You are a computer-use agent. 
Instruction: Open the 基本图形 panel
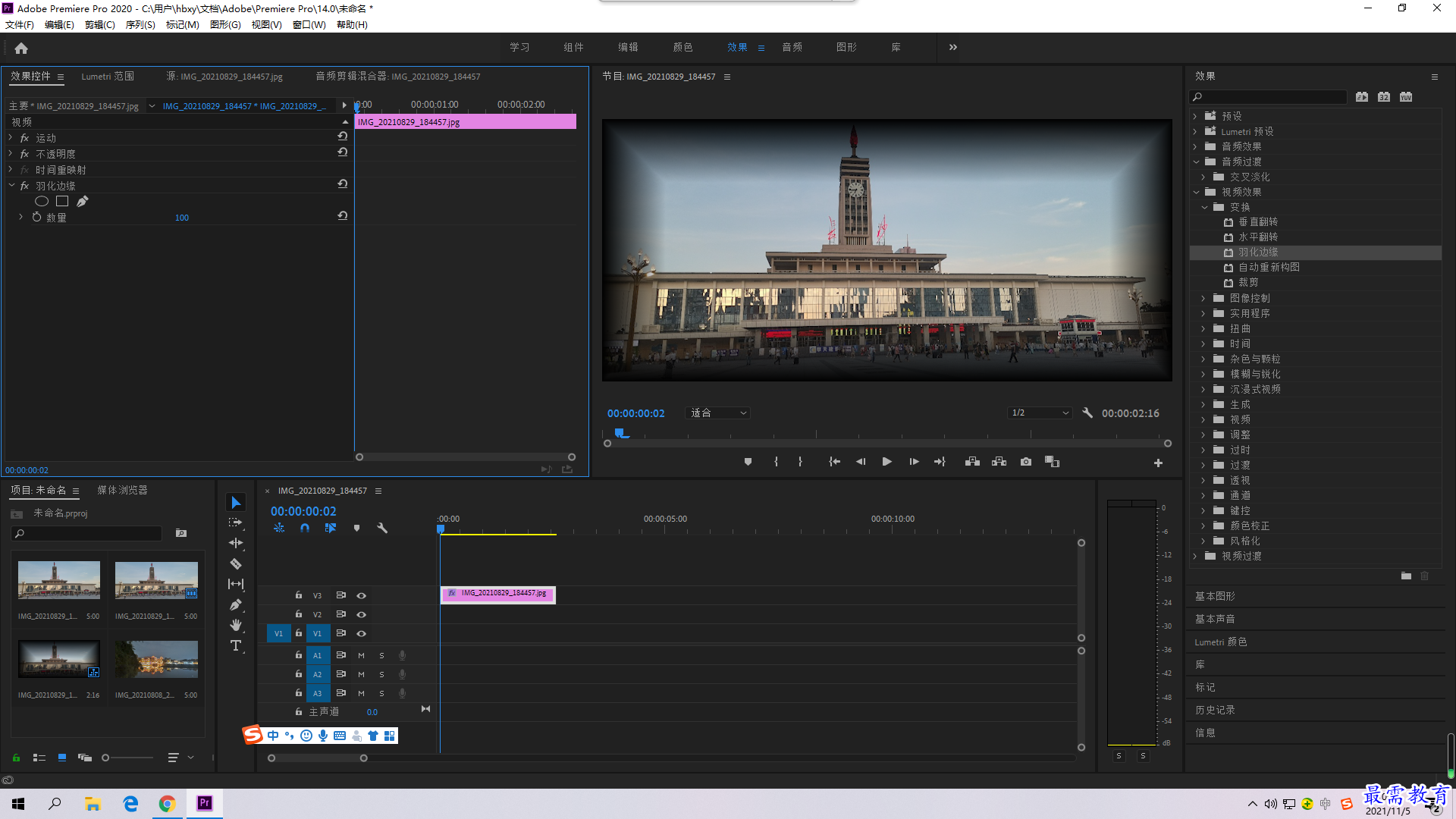pos(1215,597)
